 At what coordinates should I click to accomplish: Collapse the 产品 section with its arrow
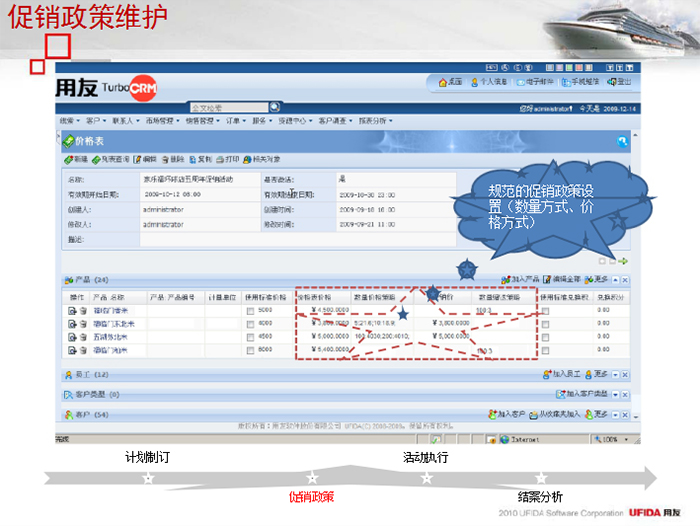point(616,280)
